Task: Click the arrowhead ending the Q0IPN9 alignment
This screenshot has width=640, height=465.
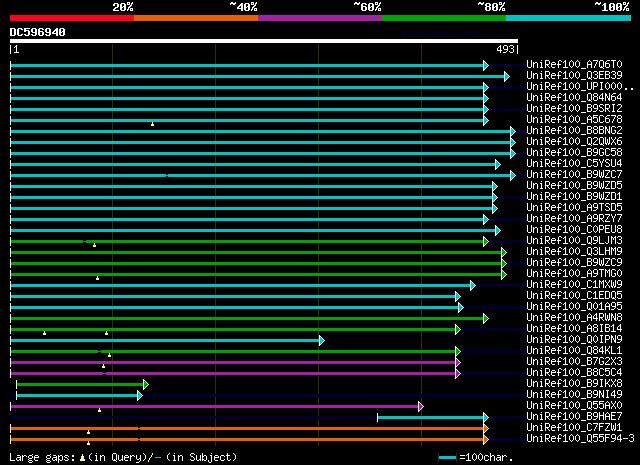Action: tap(322, 340)
